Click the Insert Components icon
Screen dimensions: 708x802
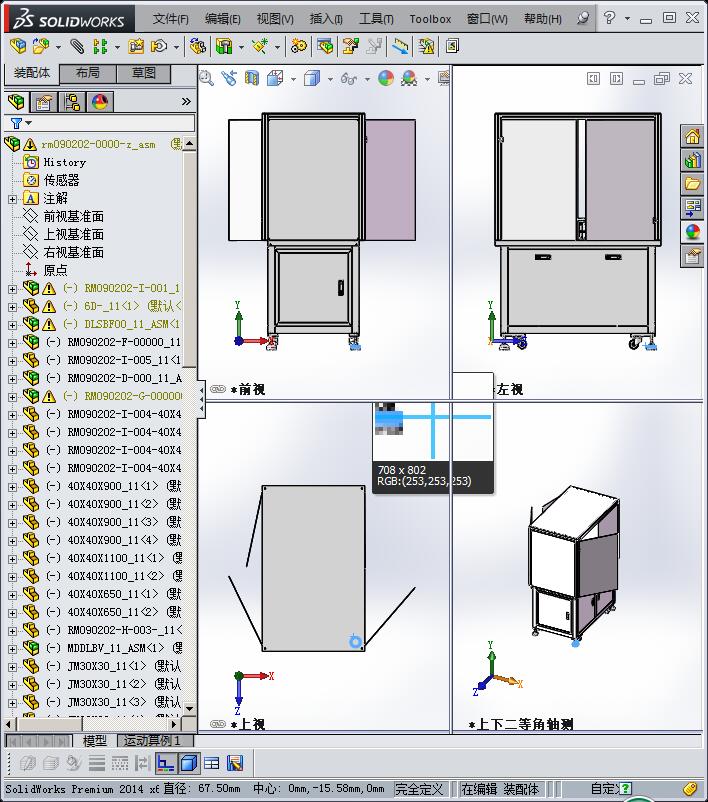(x=18, y=47)
